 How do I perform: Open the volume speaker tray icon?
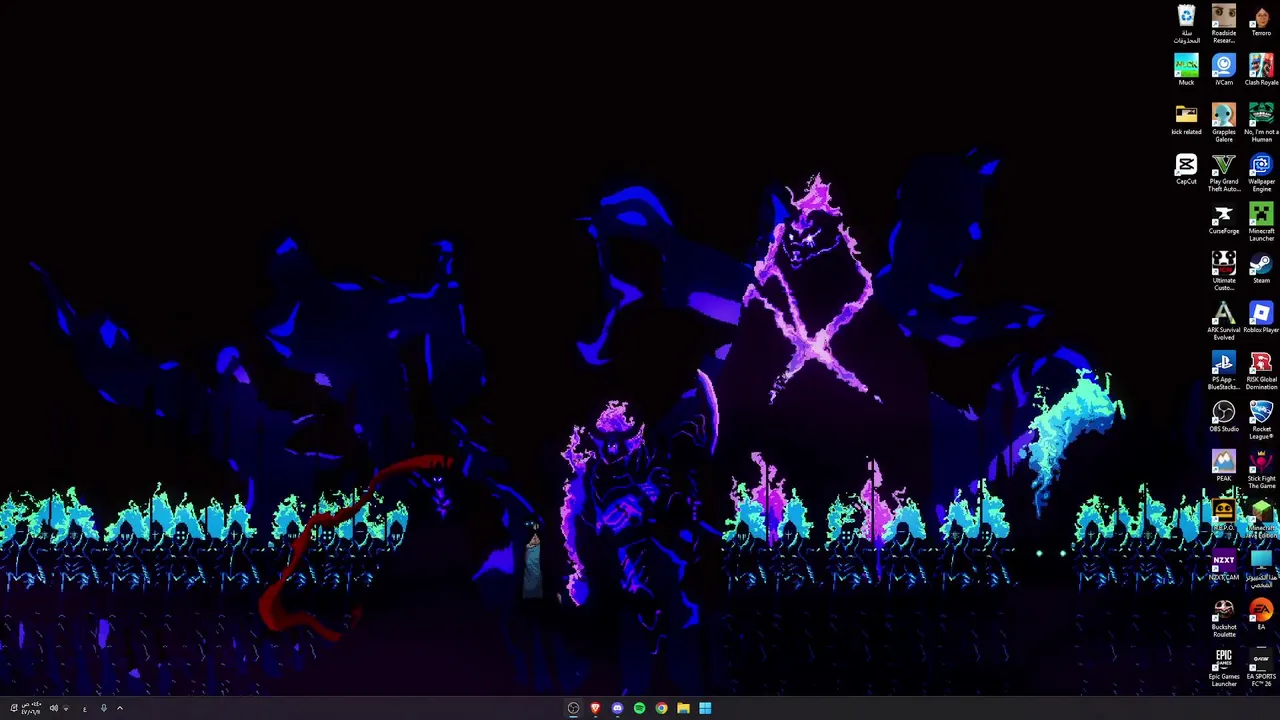tap(54, 708)
